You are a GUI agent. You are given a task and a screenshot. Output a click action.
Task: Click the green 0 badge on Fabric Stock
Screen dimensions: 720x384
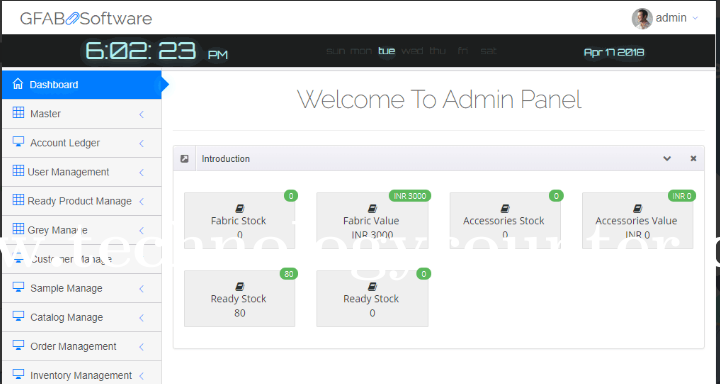click(x=291, y=196)
